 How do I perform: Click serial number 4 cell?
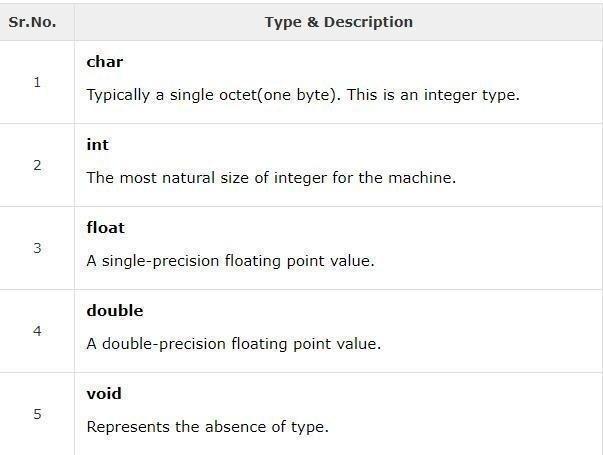tap(37, 331)
